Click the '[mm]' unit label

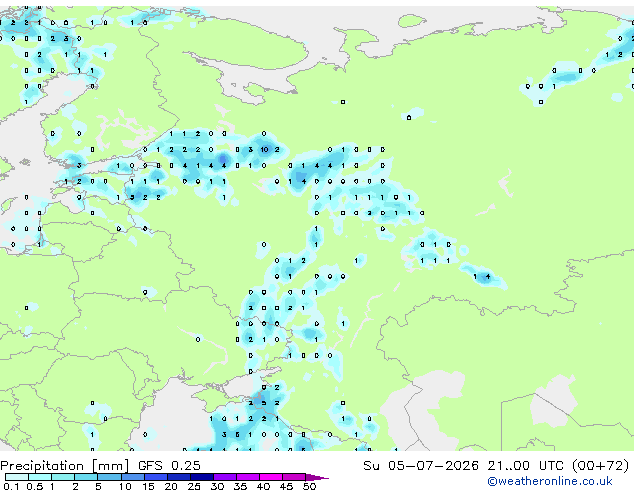pos(110,466)
